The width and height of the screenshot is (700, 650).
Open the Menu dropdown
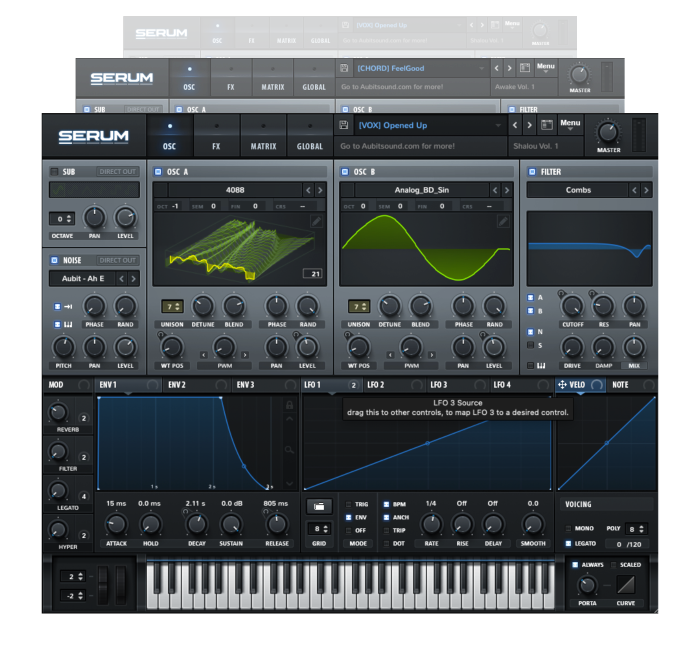tap(570, 125)
